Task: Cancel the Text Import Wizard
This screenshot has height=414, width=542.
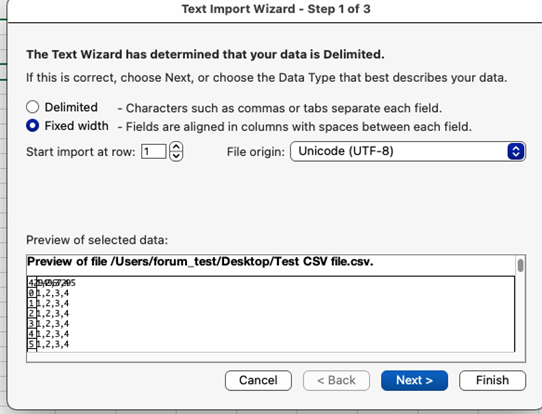Action: pos(258,380)
